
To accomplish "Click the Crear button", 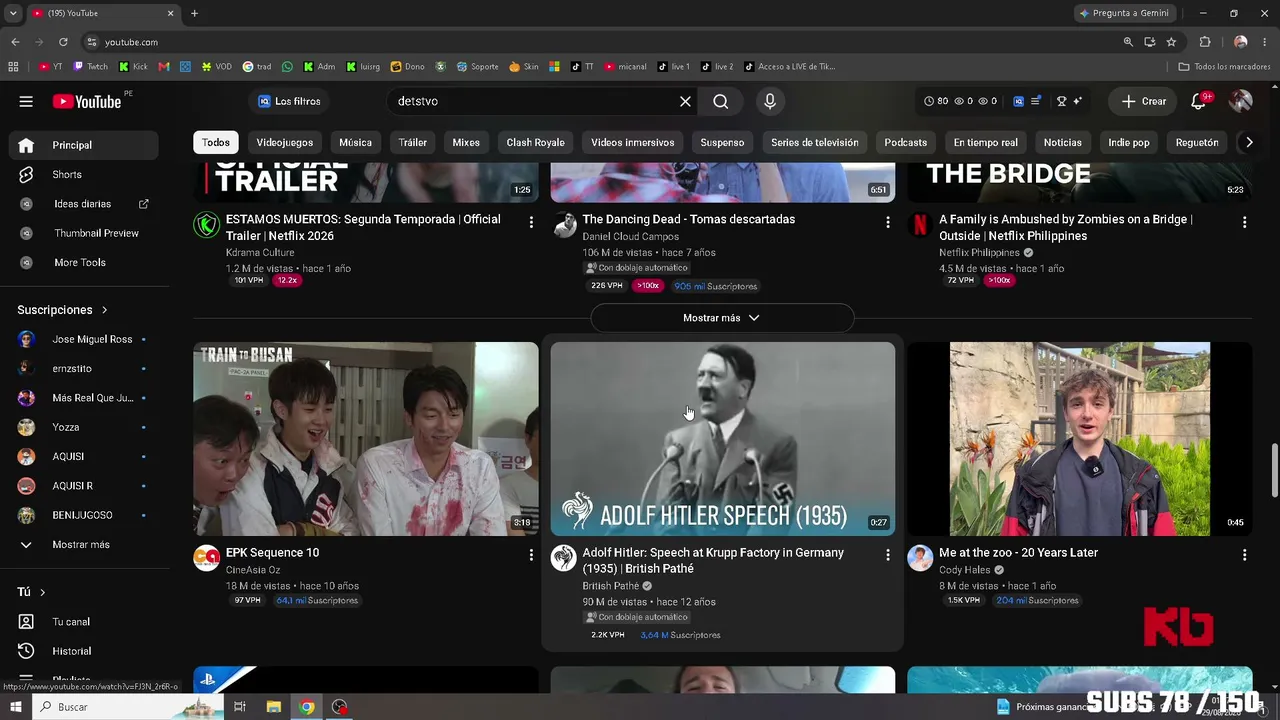I will coord(1144,101).
